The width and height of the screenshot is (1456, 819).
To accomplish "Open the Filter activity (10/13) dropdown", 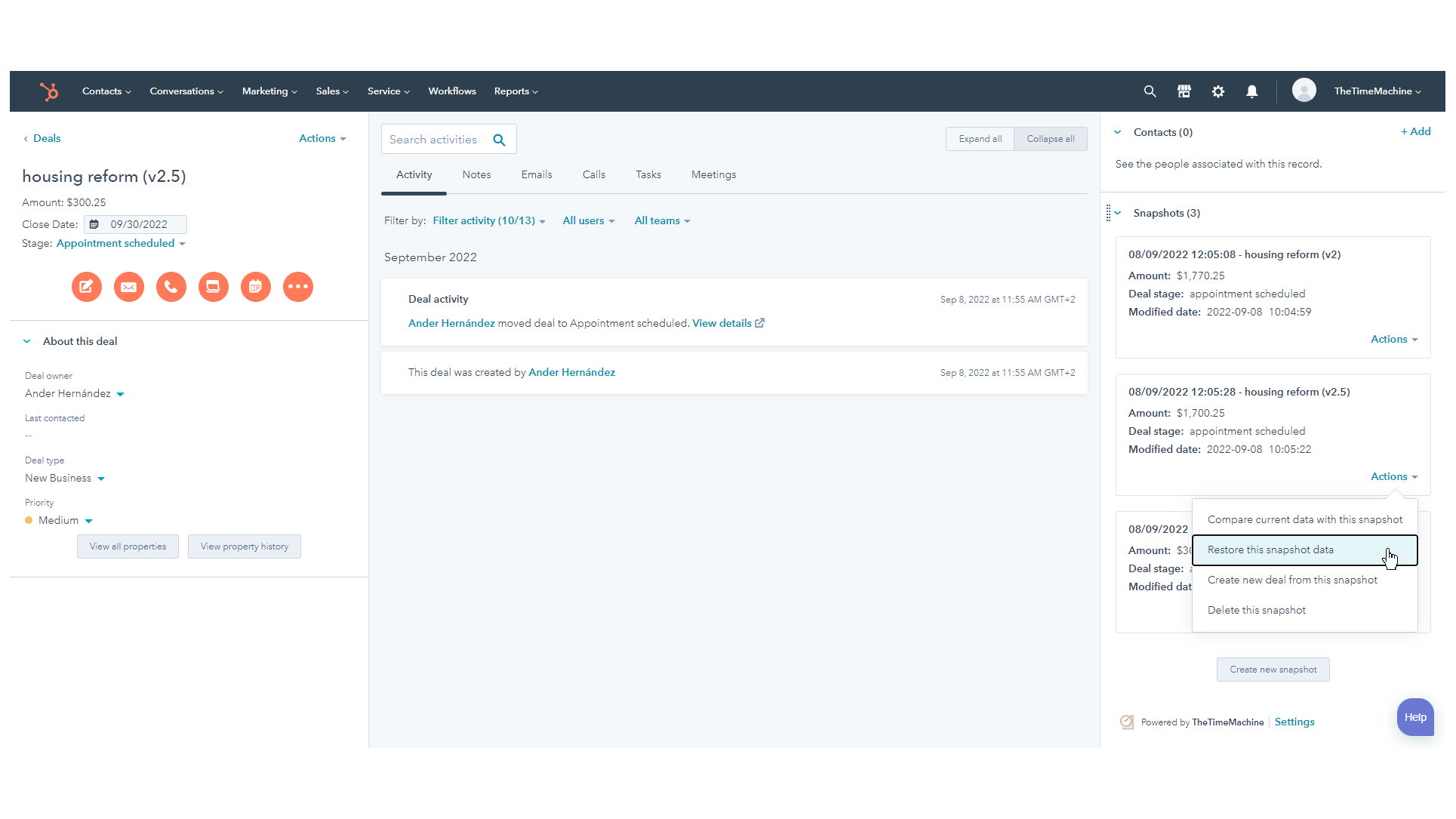I will point(488,220).
